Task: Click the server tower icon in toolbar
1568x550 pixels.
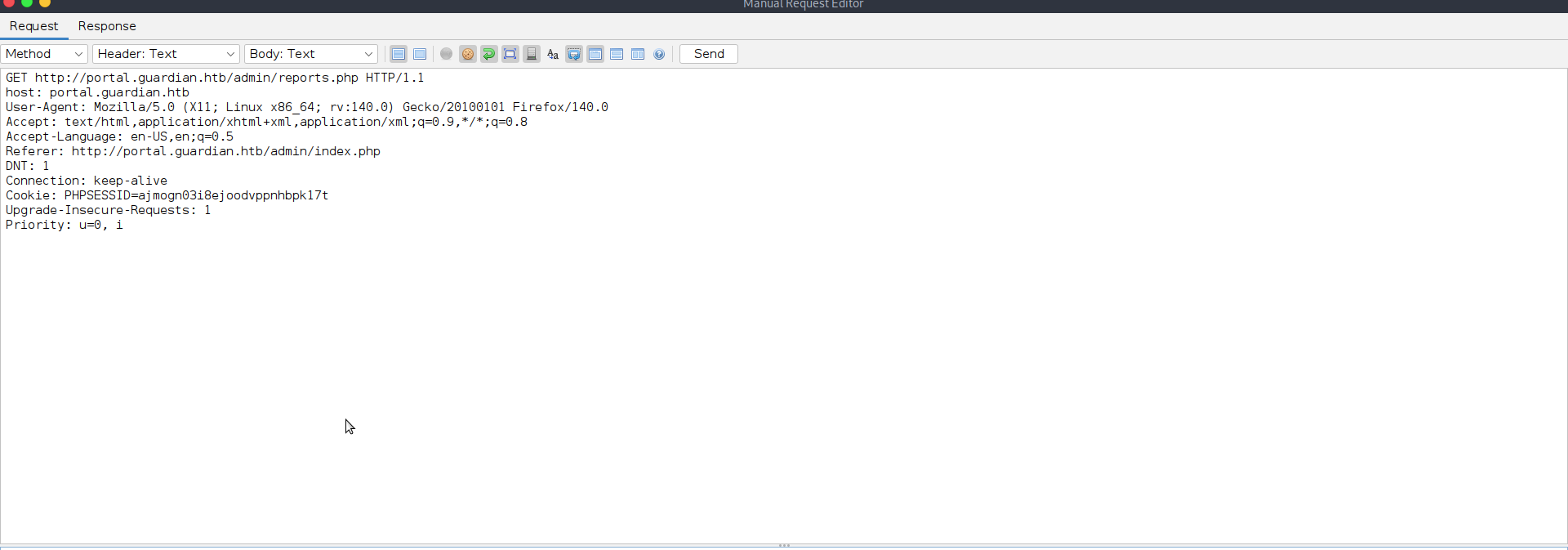Action: click(532, 54)
